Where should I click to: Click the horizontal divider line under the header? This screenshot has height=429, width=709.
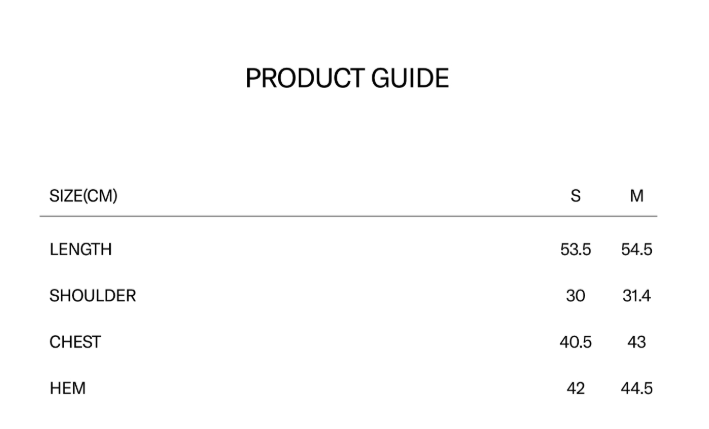[348, 216]
